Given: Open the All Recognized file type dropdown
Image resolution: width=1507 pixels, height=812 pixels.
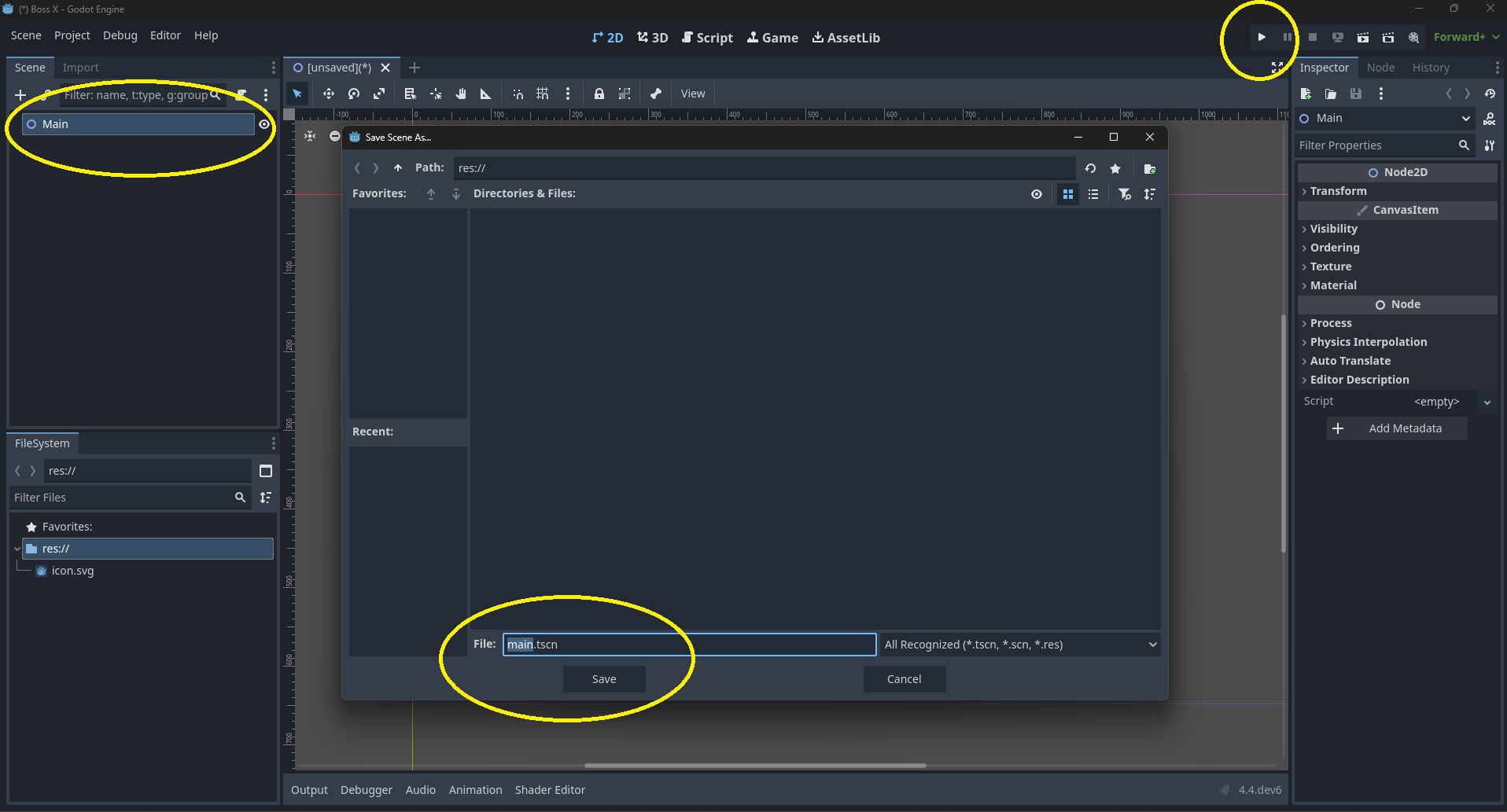Looking at the screenshot, I should click(x=1020, y=645).
